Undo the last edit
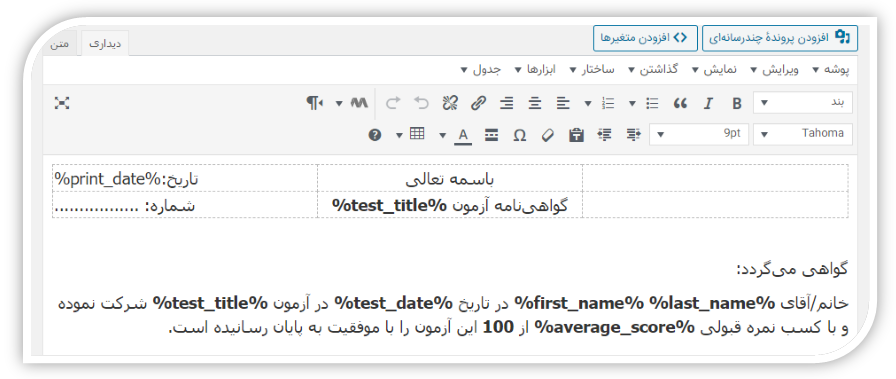The image size is (896, 379). pos(421,103)
